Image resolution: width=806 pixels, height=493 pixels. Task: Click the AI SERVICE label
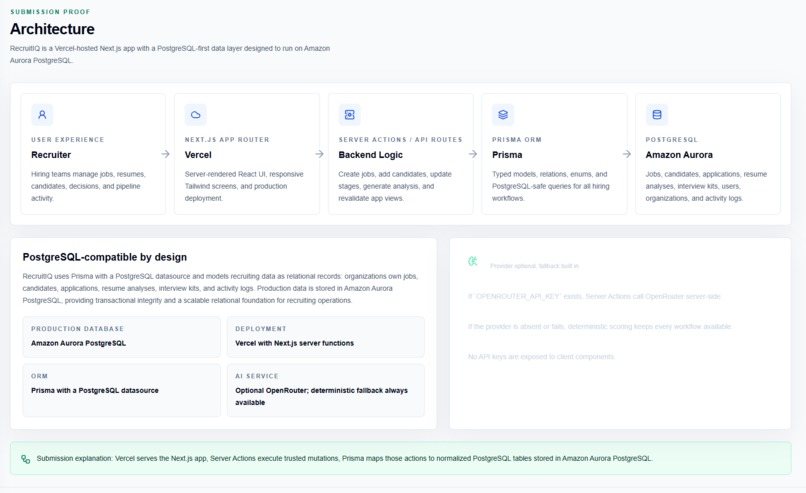(x=257, y=376)
